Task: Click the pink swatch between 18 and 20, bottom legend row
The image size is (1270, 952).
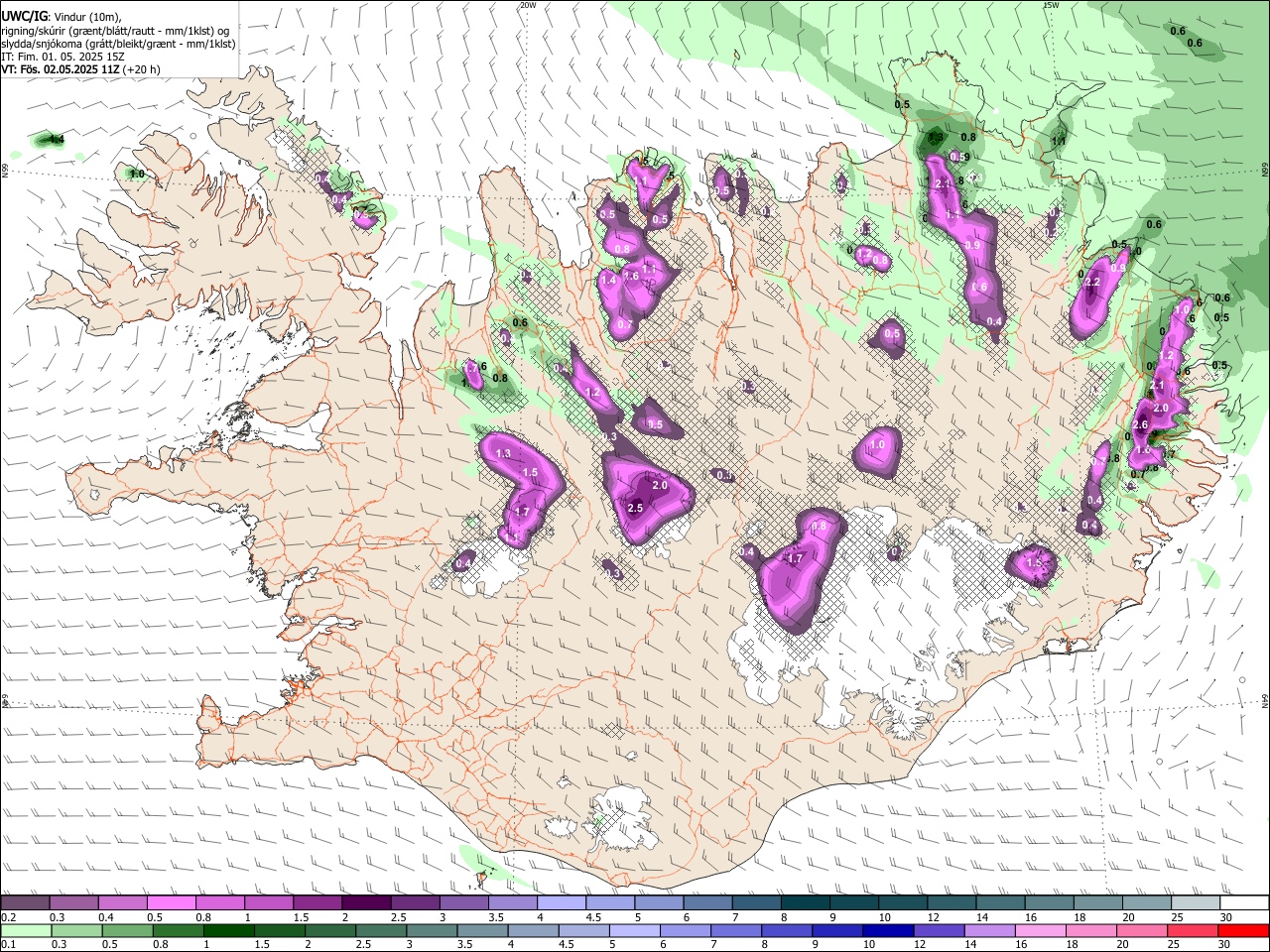Action: (1090, 931)
